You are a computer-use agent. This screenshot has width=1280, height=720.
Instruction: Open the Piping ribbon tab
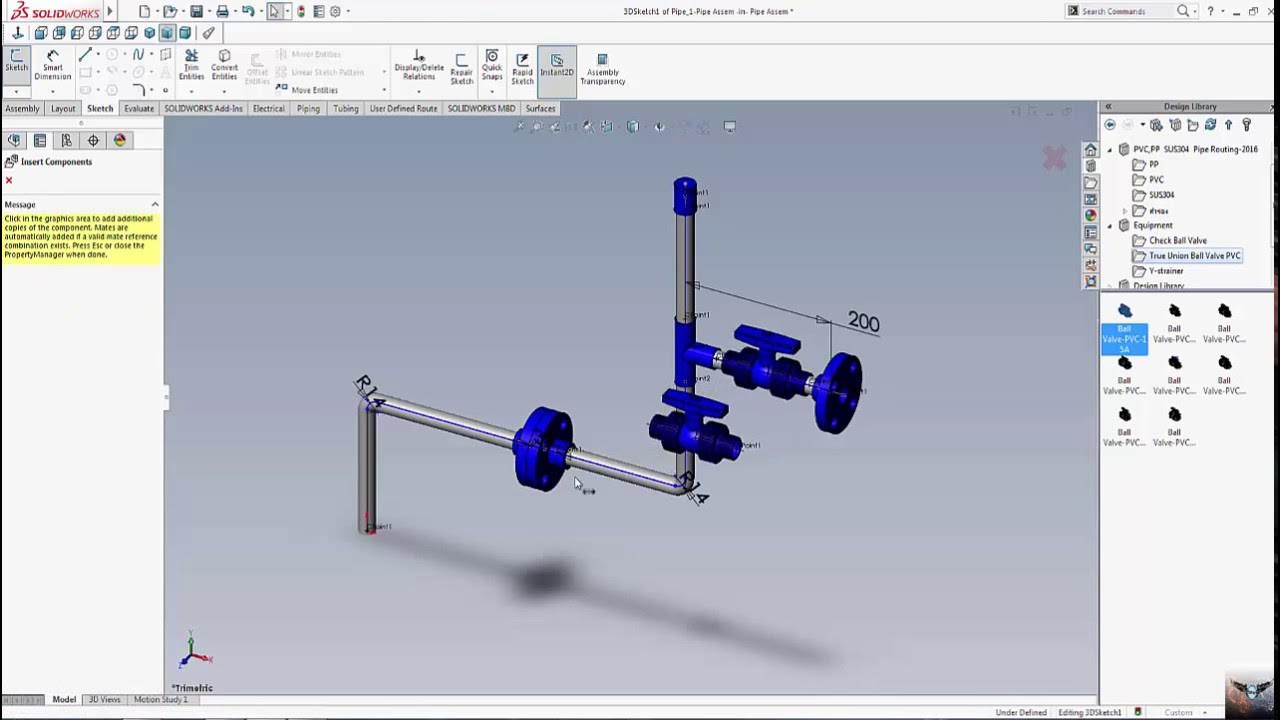pos(308,108)
